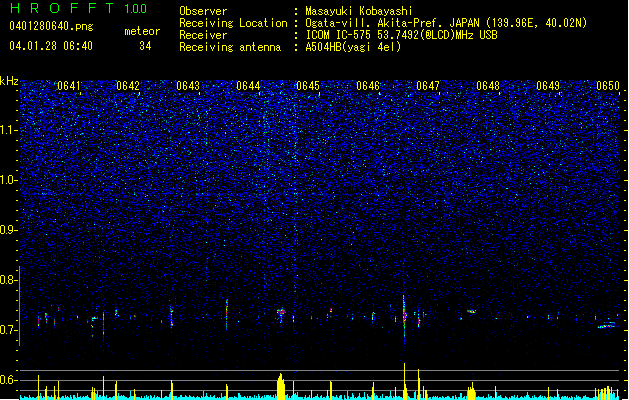Click the Ogata-vill. Akita-Pref. JAPAN location text
Viewport: 629px width, 400px height.
(x=446, y=23)
